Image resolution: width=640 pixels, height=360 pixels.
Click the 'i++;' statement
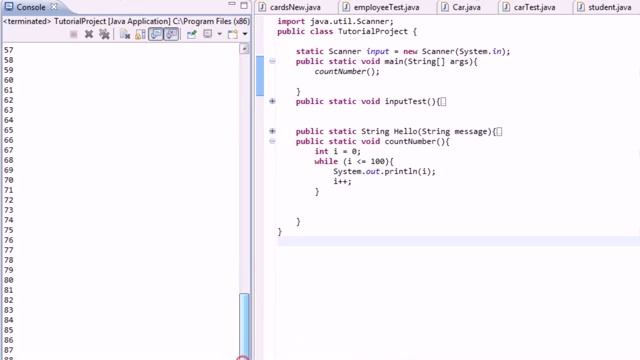coord(342,182)
